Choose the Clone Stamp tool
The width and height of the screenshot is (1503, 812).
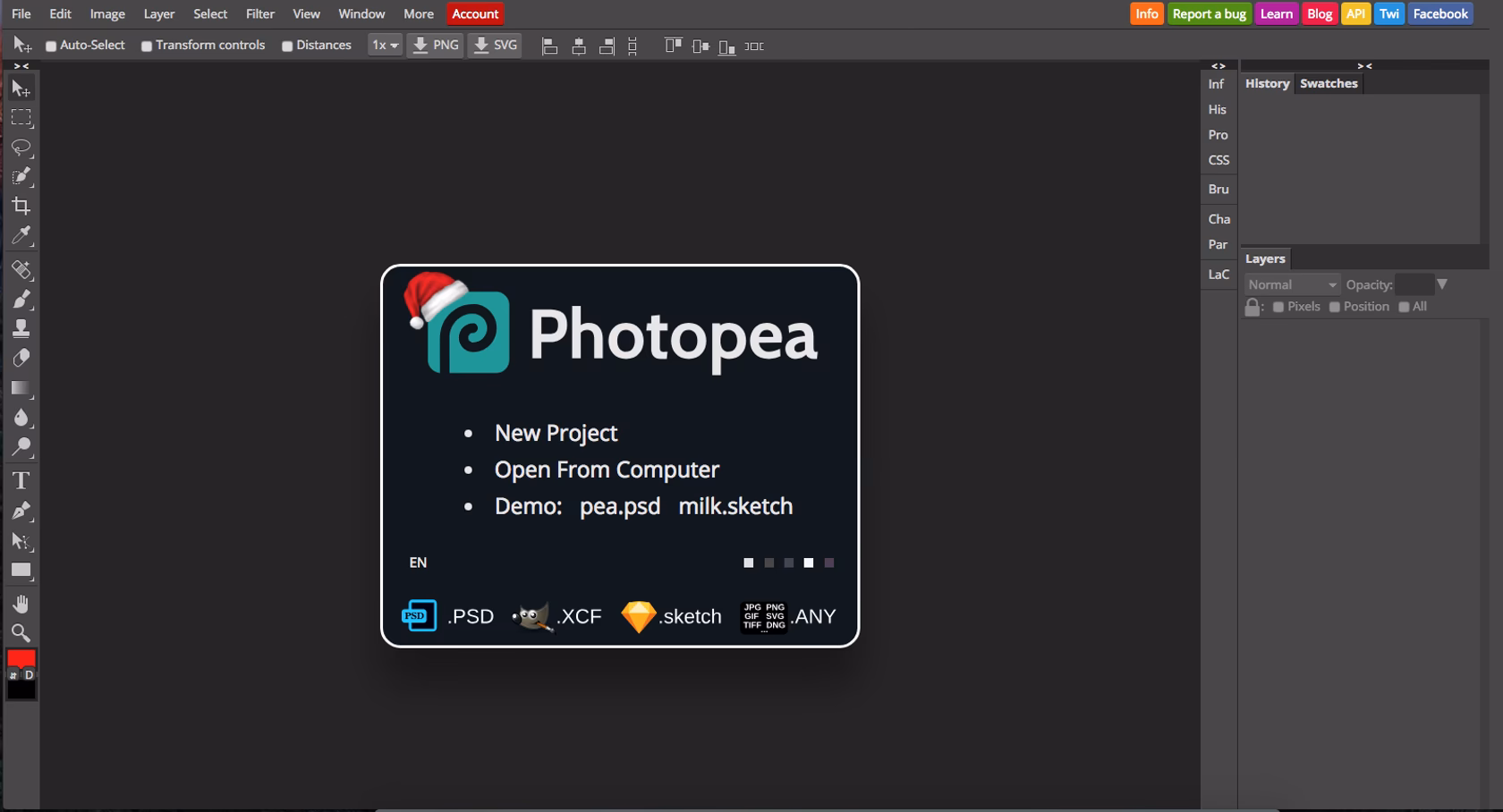pyautogui.click(x=21, y=326)
